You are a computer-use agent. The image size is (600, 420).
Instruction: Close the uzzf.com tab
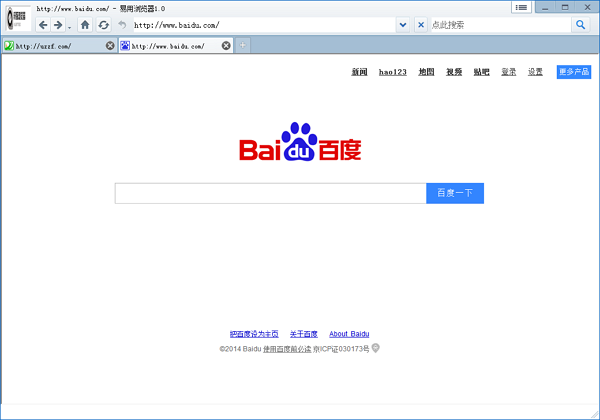pyautogui.click(x=110, y=46)
